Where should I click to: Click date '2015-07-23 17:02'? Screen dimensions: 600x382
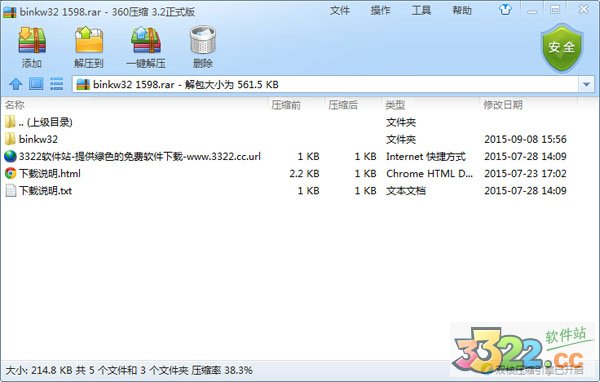pyautogui.click(x=525, y=173)
